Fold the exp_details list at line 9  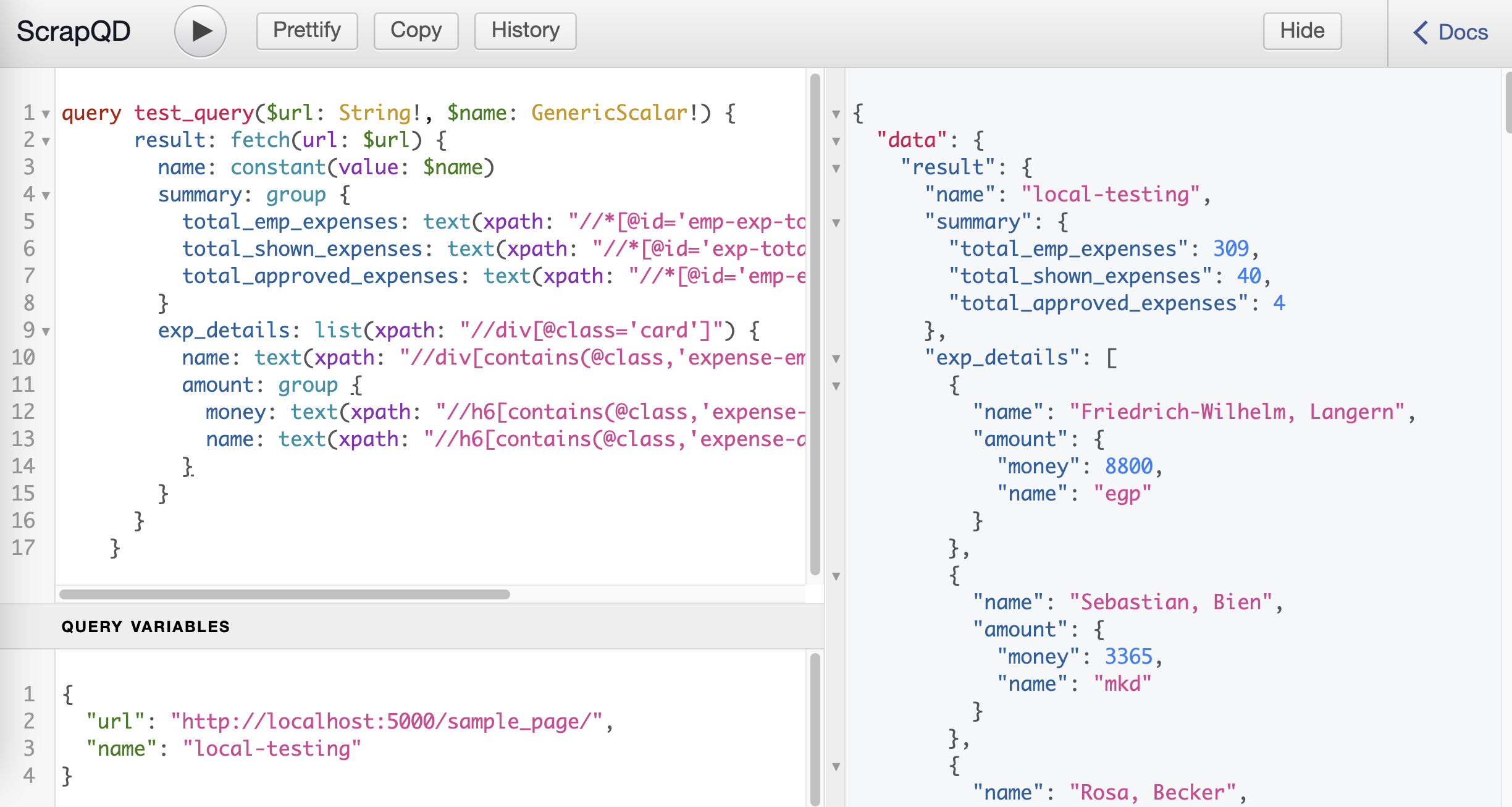(x=46, y=331)
